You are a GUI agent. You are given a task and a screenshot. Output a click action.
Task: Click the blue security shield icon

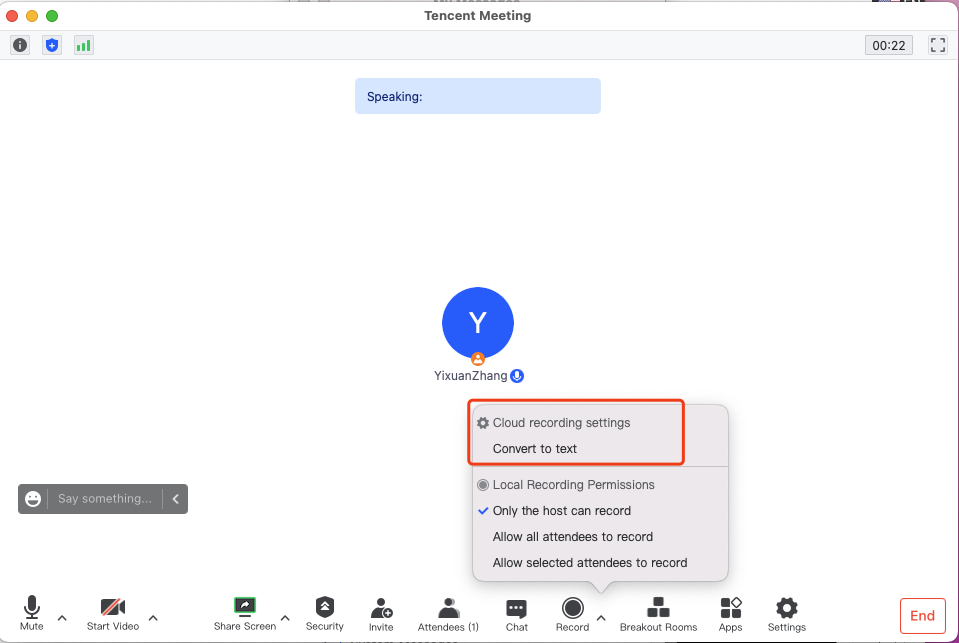point(52,45)
